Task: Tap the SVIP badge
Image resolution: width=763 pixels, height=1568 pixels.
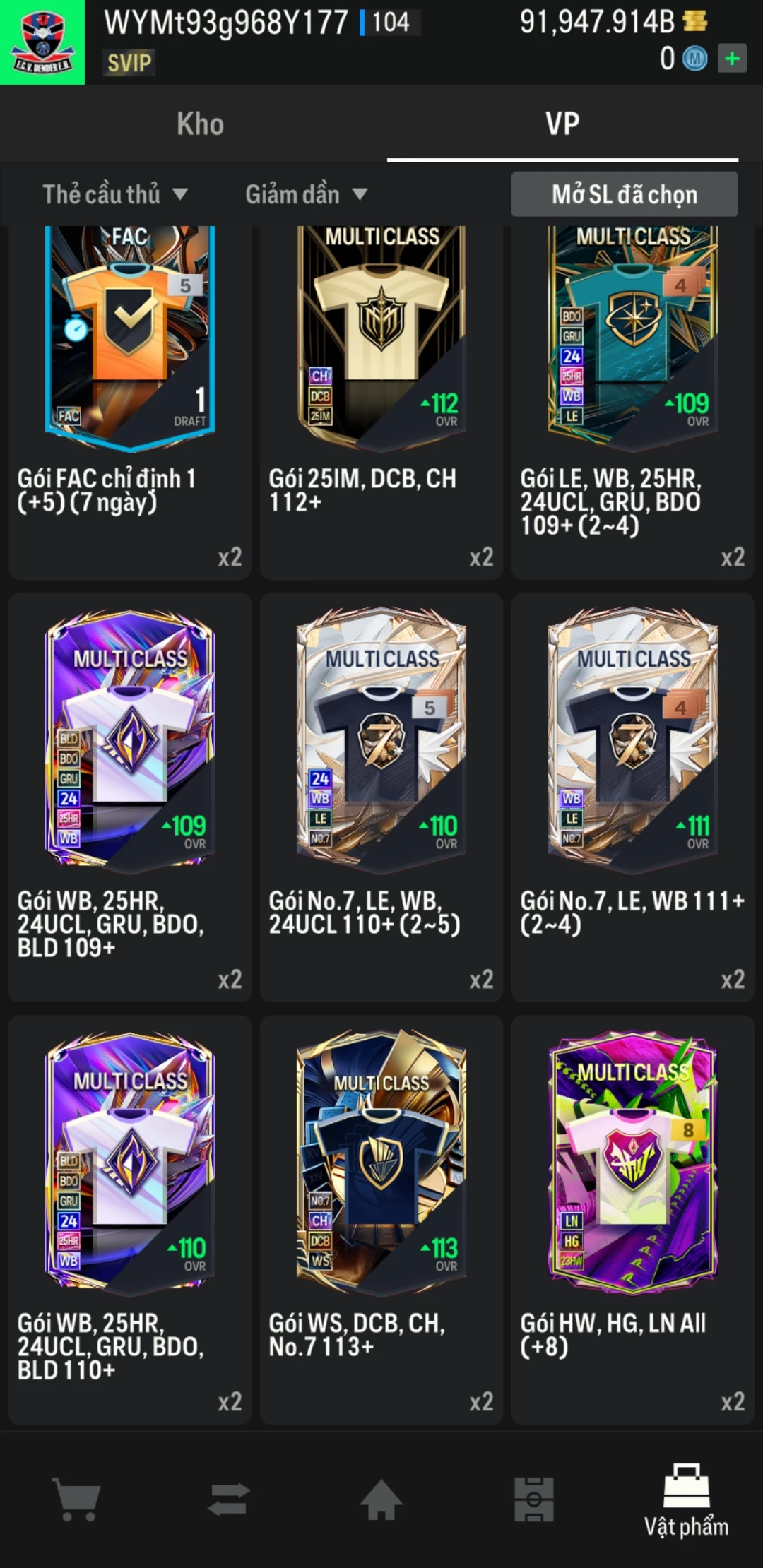Action: (129, 63)
